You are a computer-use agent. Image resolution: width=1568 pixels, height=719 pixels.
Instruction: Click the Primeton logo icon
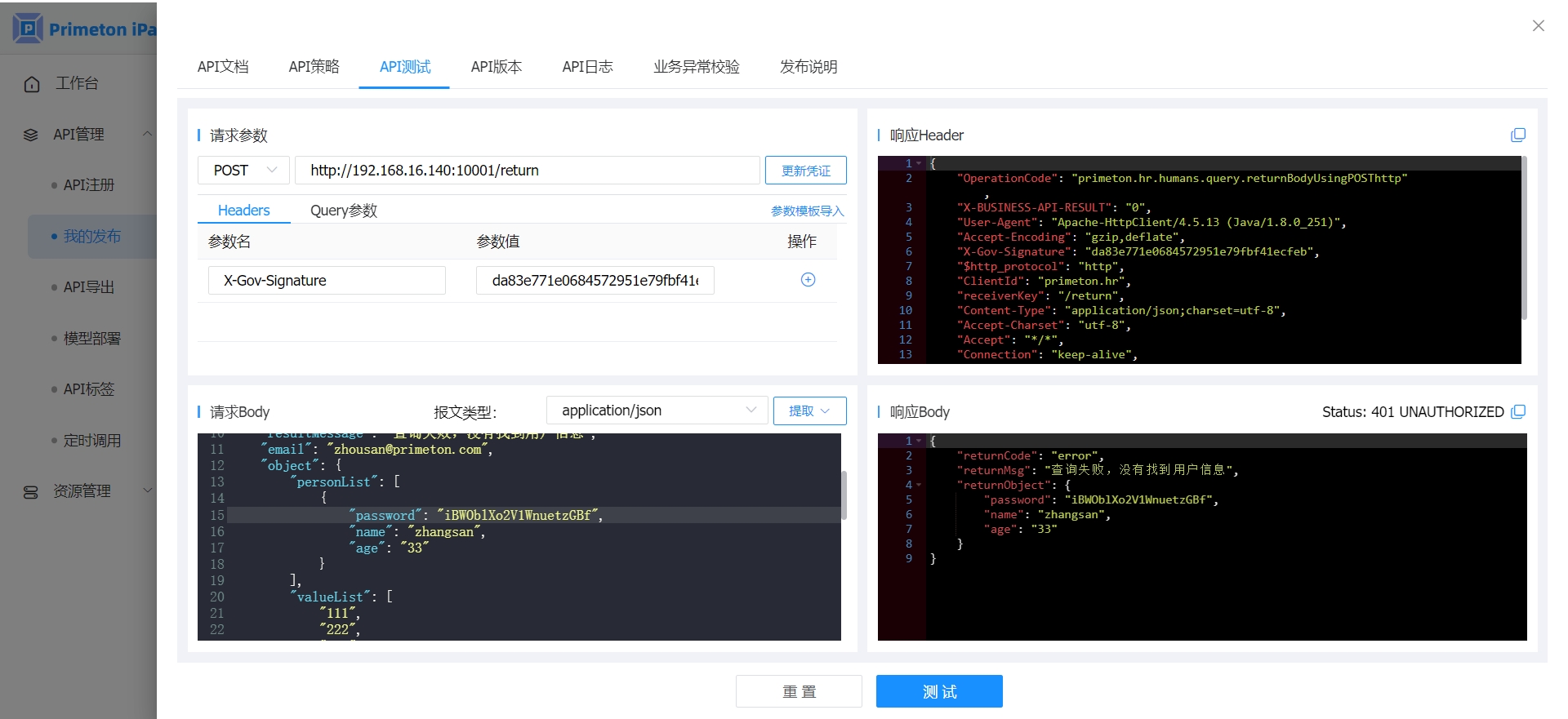click(x=27, y=29)
